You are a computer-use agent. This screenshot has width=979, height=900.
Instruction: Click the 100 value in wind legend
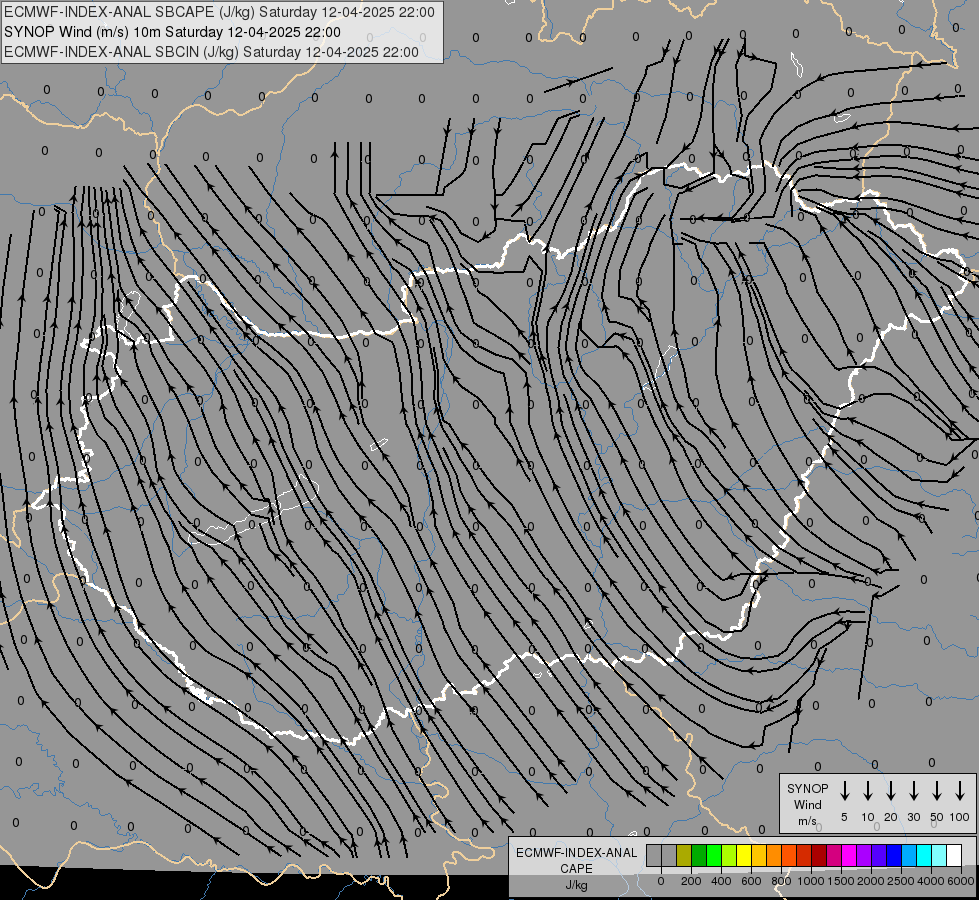(x=960, y=817)
